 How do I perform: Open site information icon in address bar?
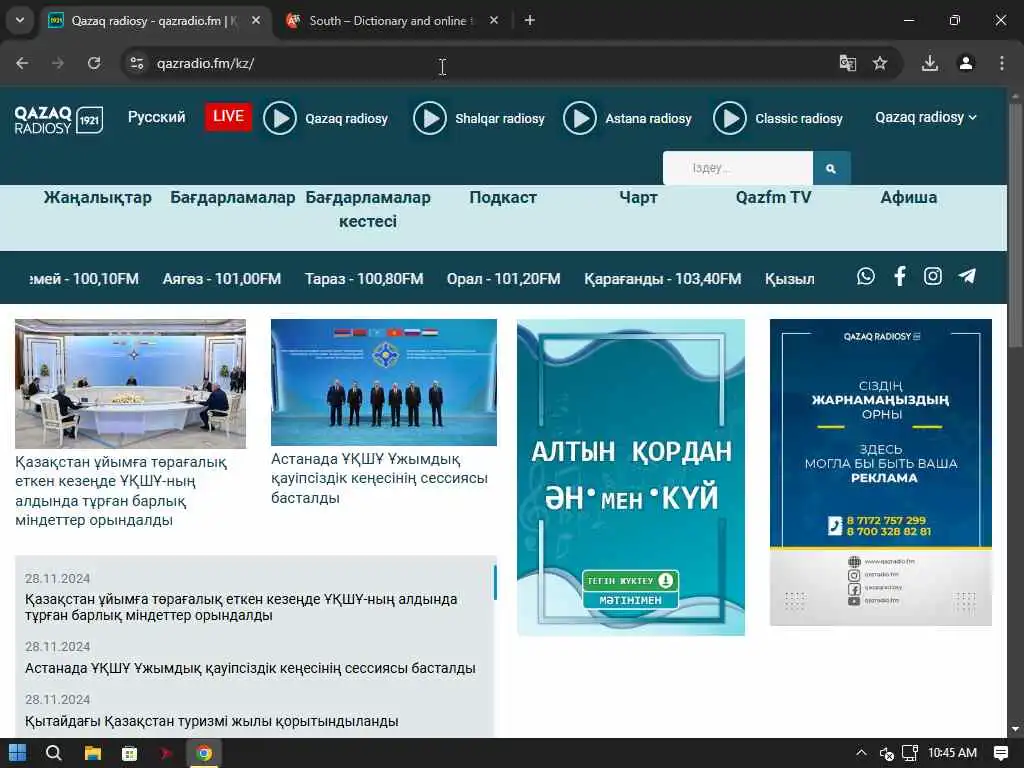click(x=136, y=63)
